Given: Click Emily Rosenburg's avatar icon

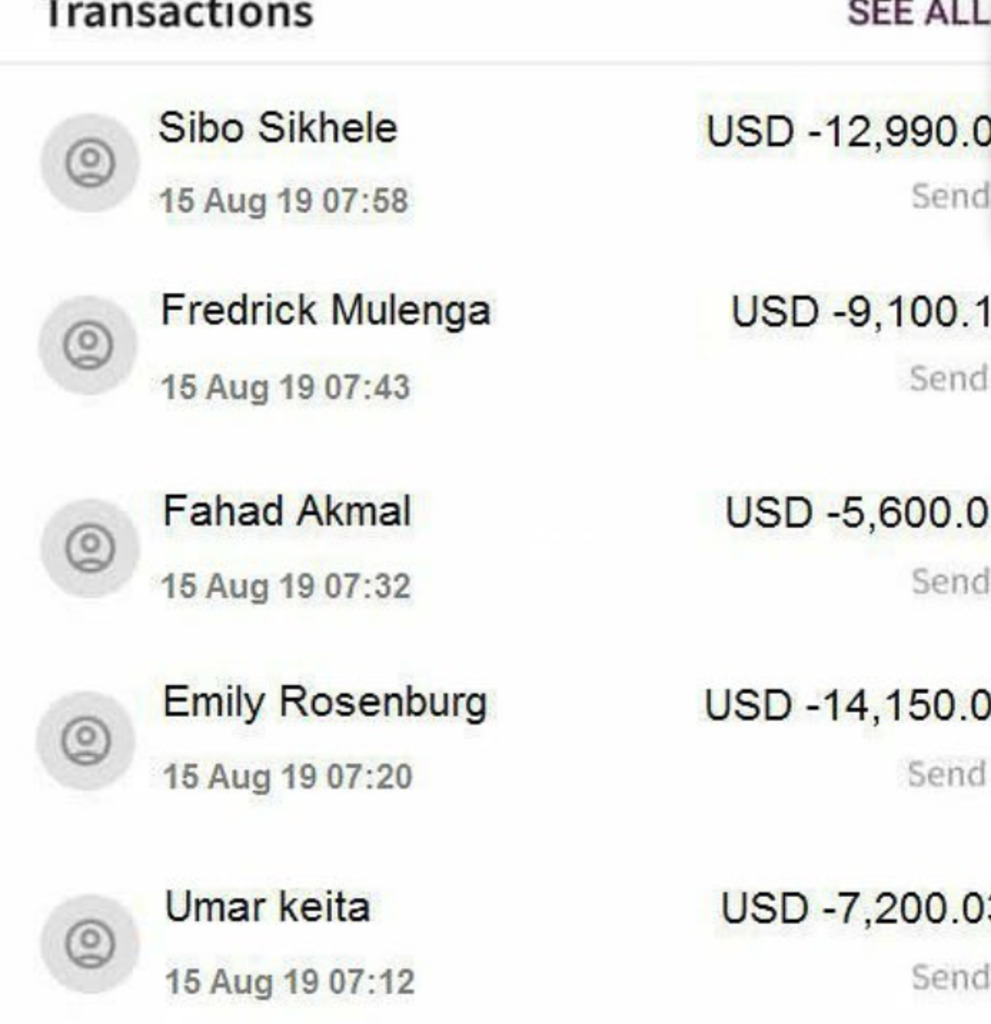Looking at the screenshot, I should (86, 741).
